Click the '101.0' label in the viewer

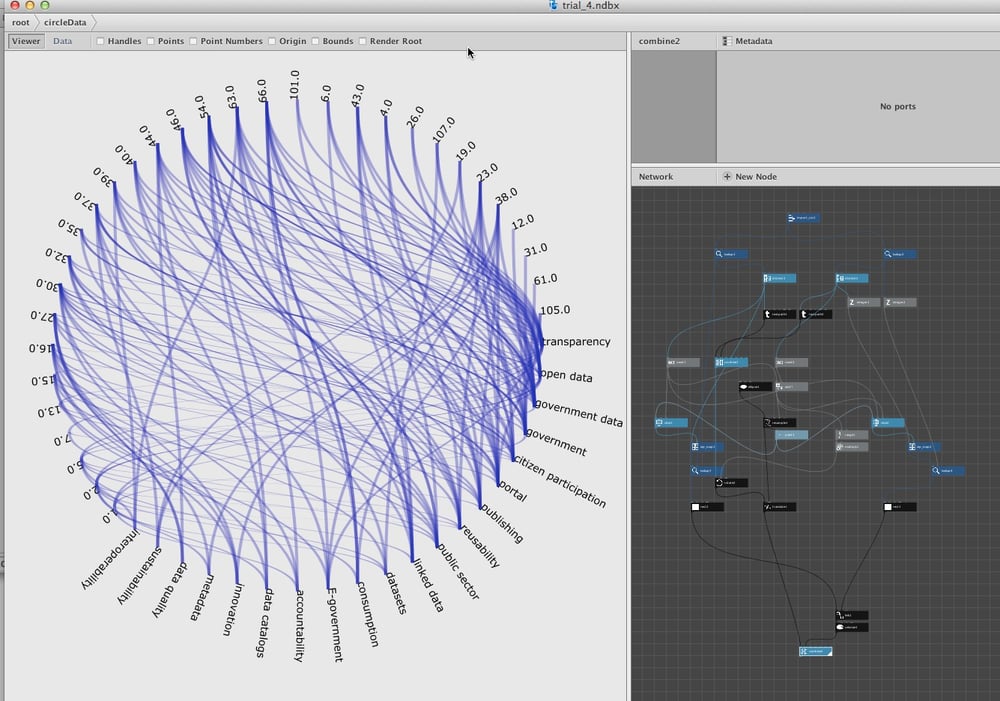pyautogui.click(x=294, y=84)
